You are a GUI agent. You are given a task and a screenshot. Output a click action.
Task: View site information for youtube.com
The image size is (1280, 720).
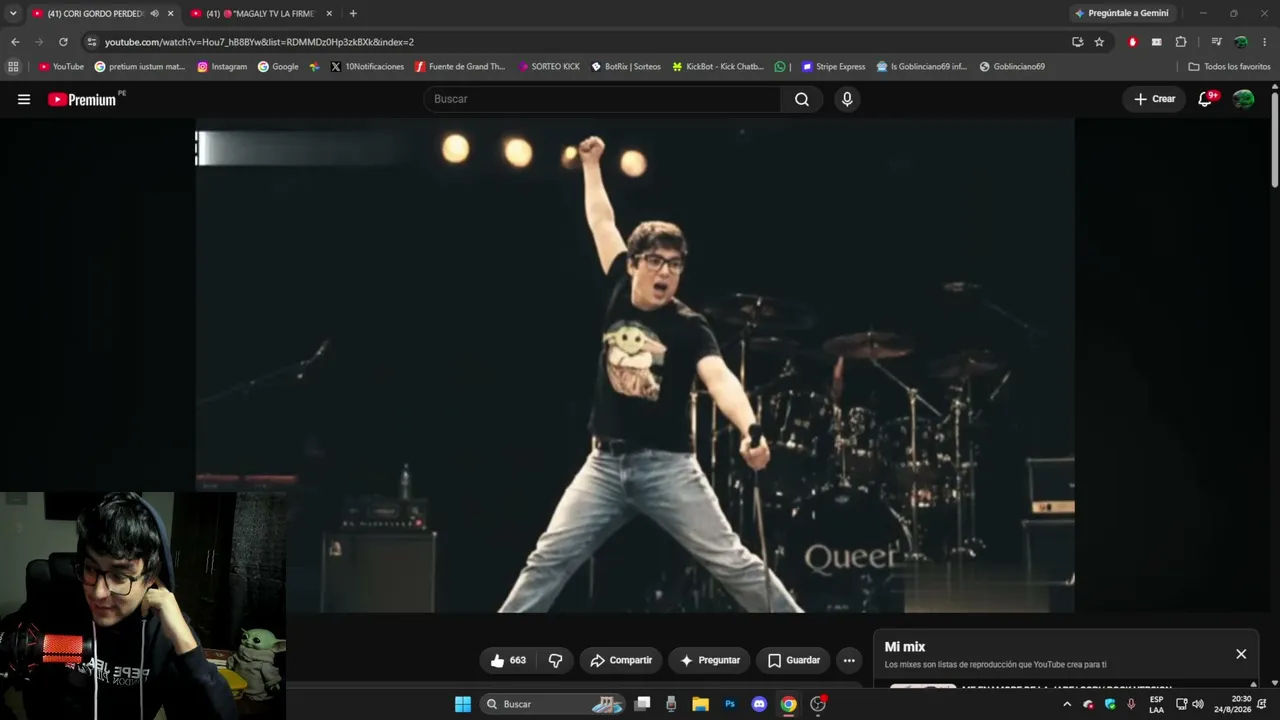click(92, 42)
